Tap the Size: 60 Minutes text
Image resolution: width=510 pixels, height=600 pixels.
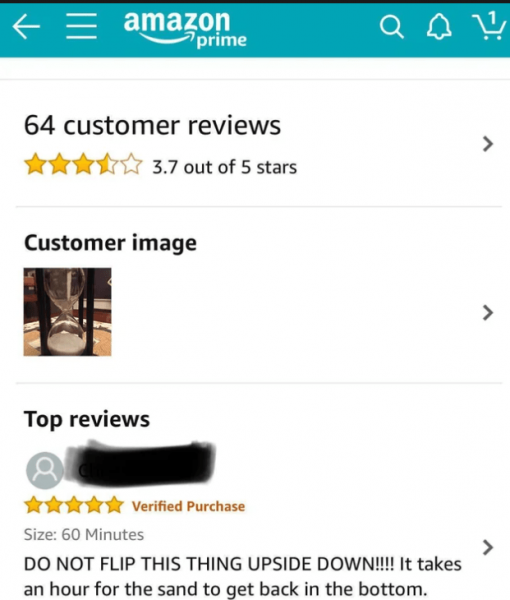pyautogui.click(x=84, y=535)
